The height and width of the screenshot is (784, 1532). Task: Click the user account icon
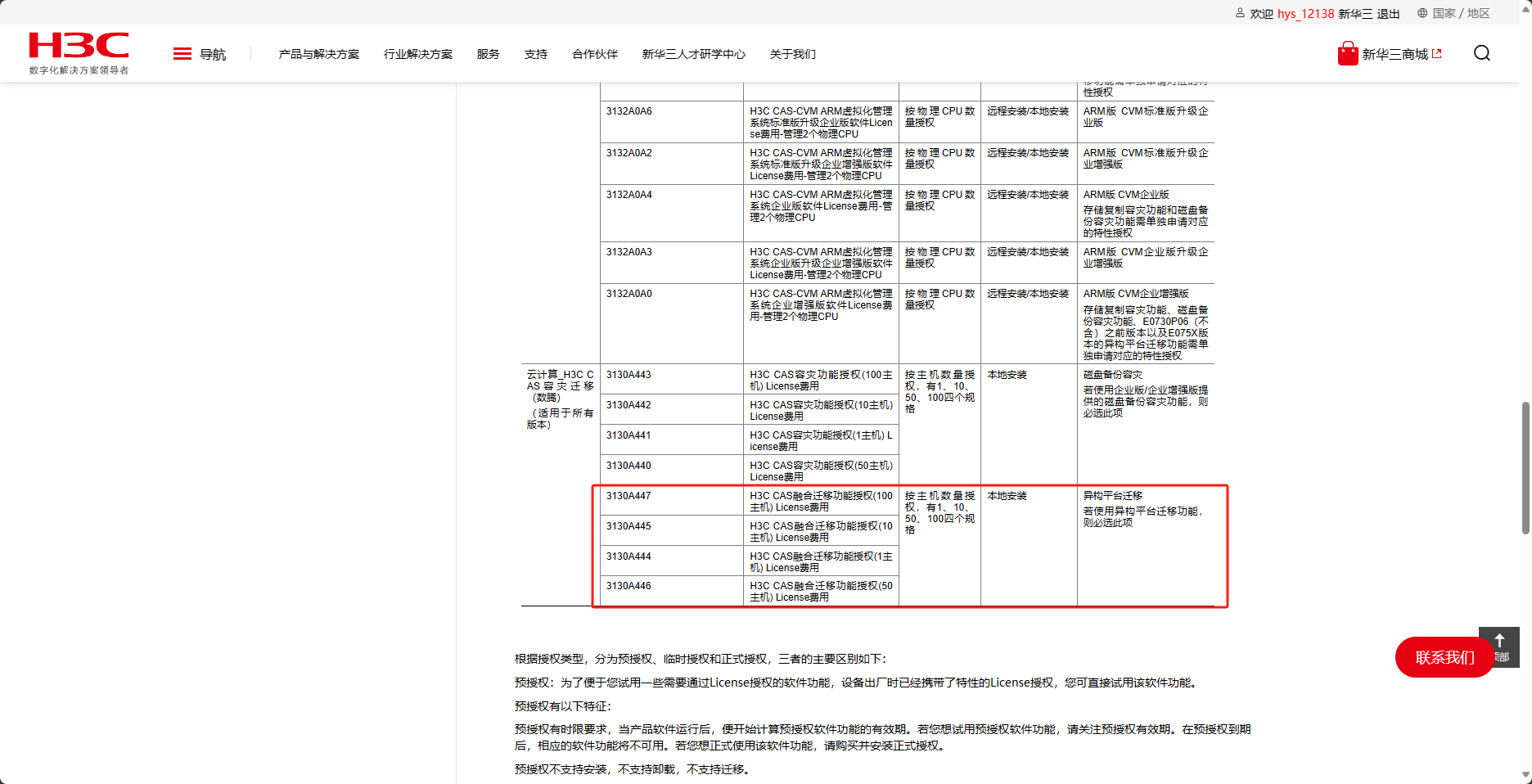[1240, 13]
